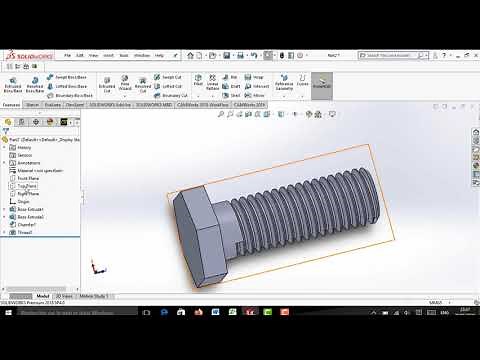480x360 pixels.
Task: Open the Curves dropdown arrow
Action: click(302, 96)
